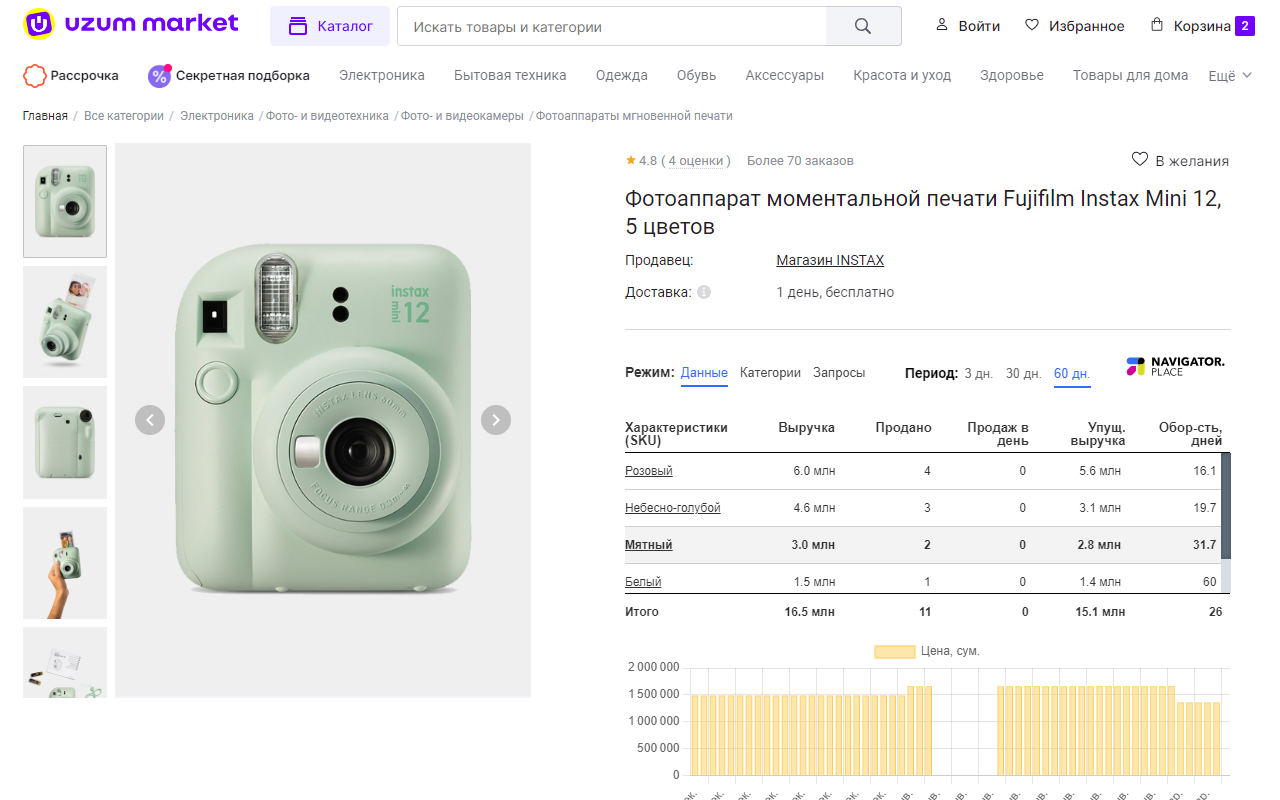
Task: Open the Магазин INSTAX seller link
Action: [x=830, y=260]
